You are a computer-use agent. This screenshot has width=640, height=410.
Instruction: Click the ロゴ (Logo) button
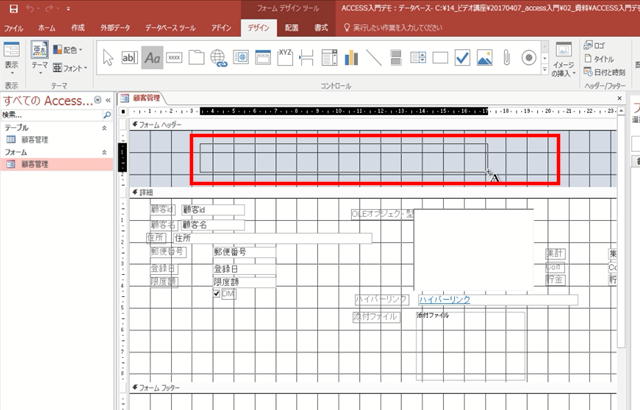(594, 45)
